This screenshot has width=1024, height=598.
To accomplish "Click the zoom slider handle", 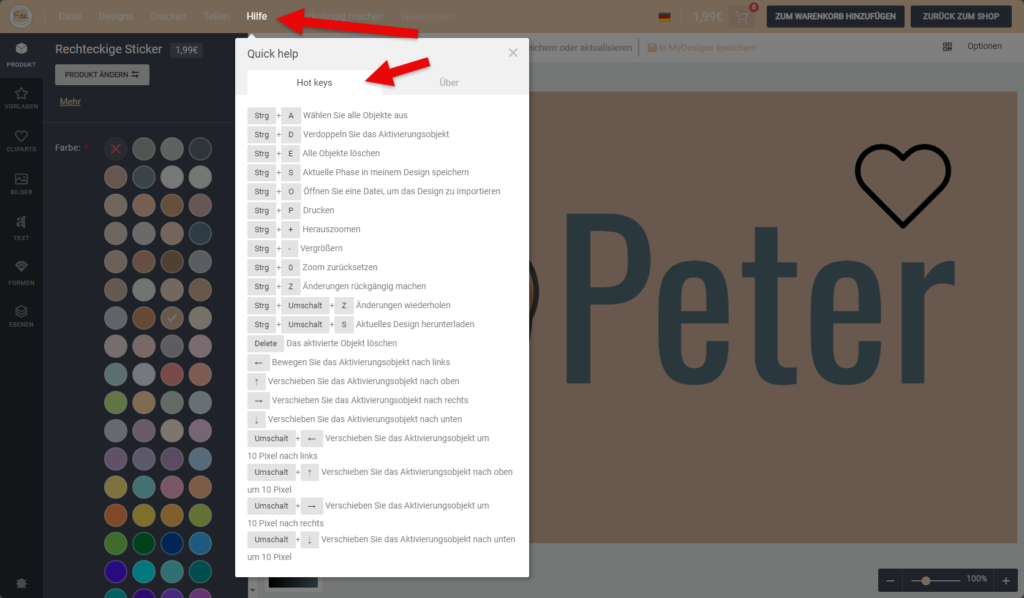I will (x=927, y=580).
